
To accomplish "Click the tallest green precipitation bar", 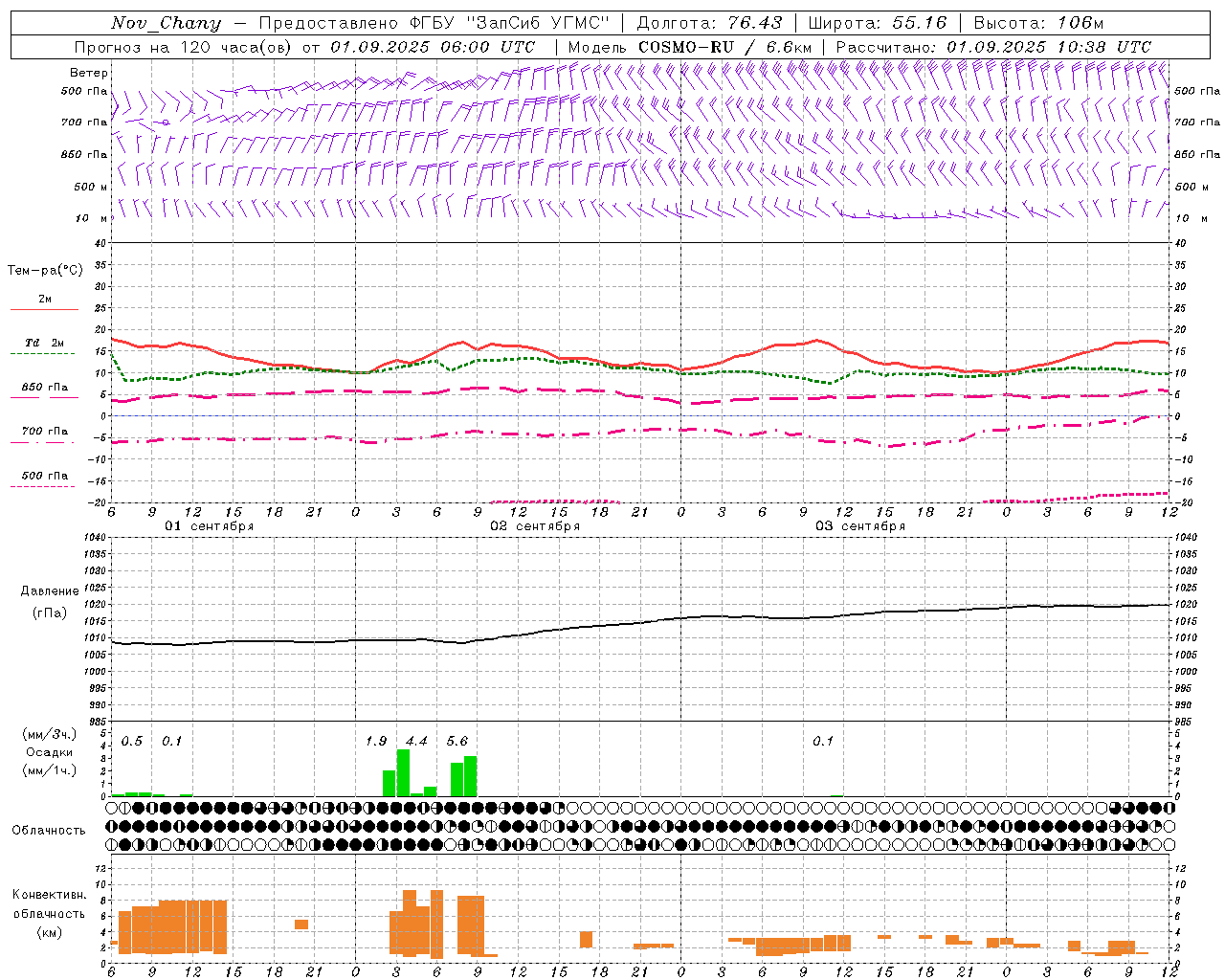I will 403,773.
